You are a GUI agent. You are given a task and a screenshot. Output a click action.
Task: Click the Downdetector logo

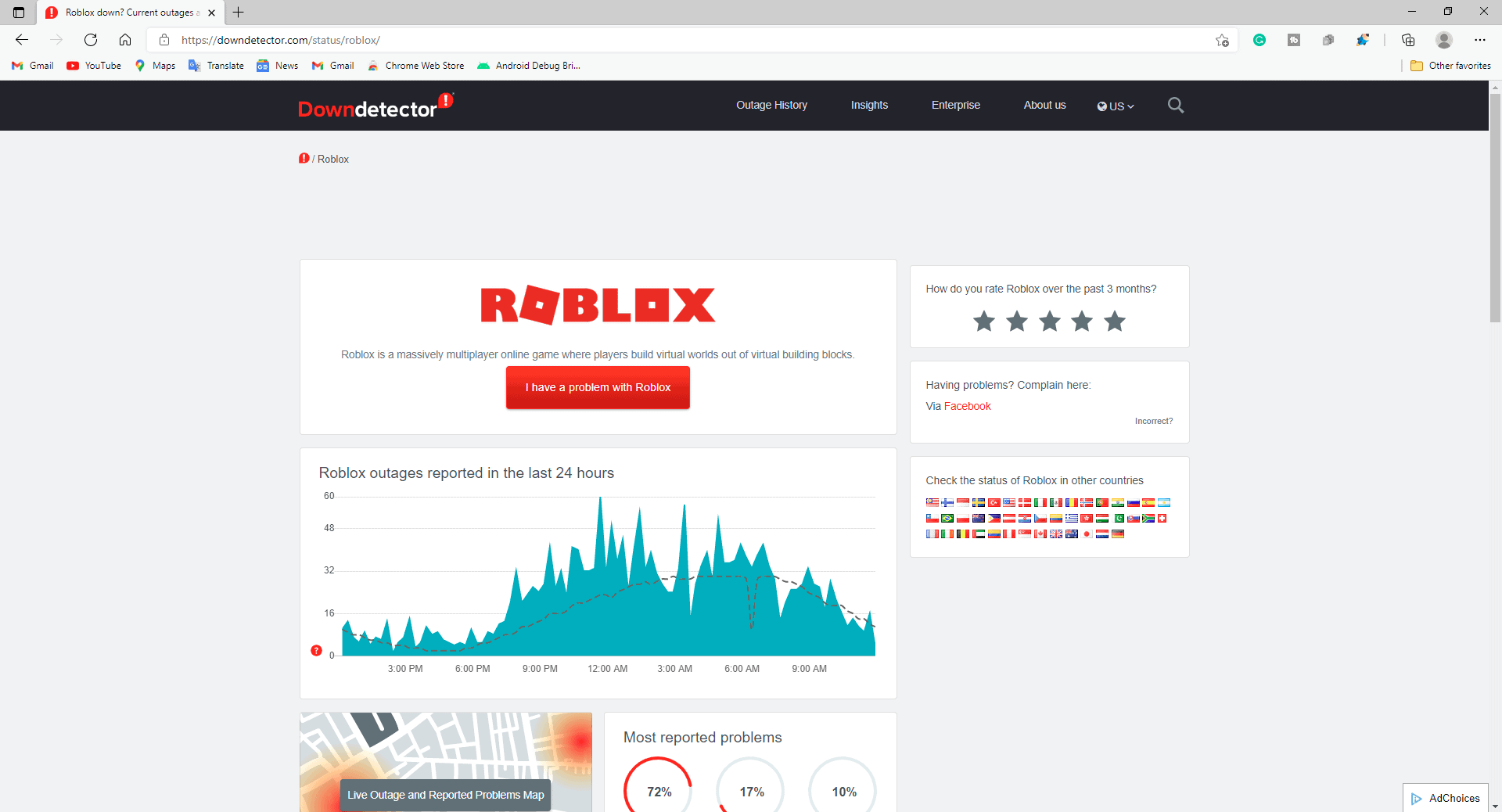coord(375,106)
